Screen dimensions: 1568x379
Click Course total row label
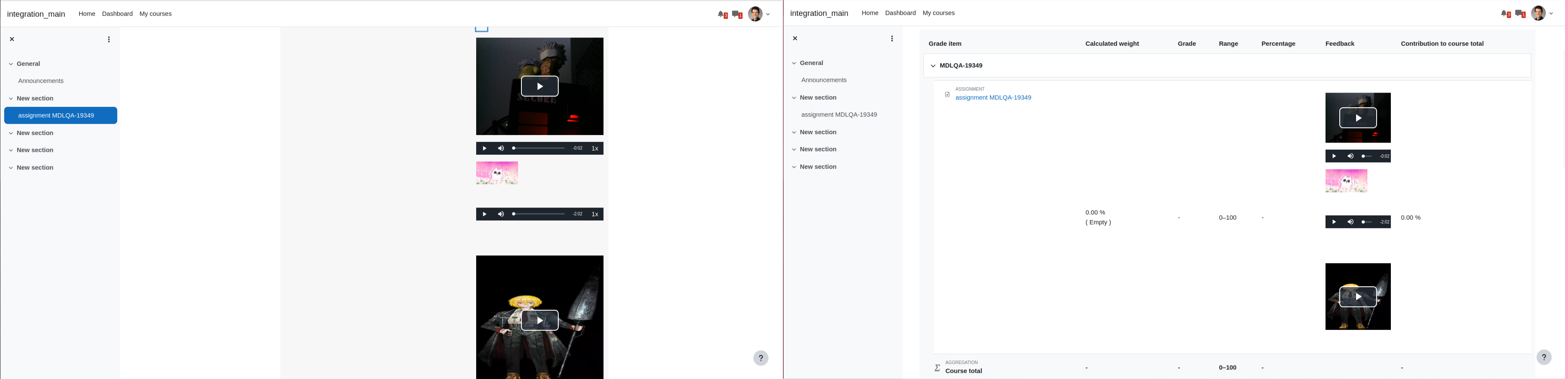(964, 372)
